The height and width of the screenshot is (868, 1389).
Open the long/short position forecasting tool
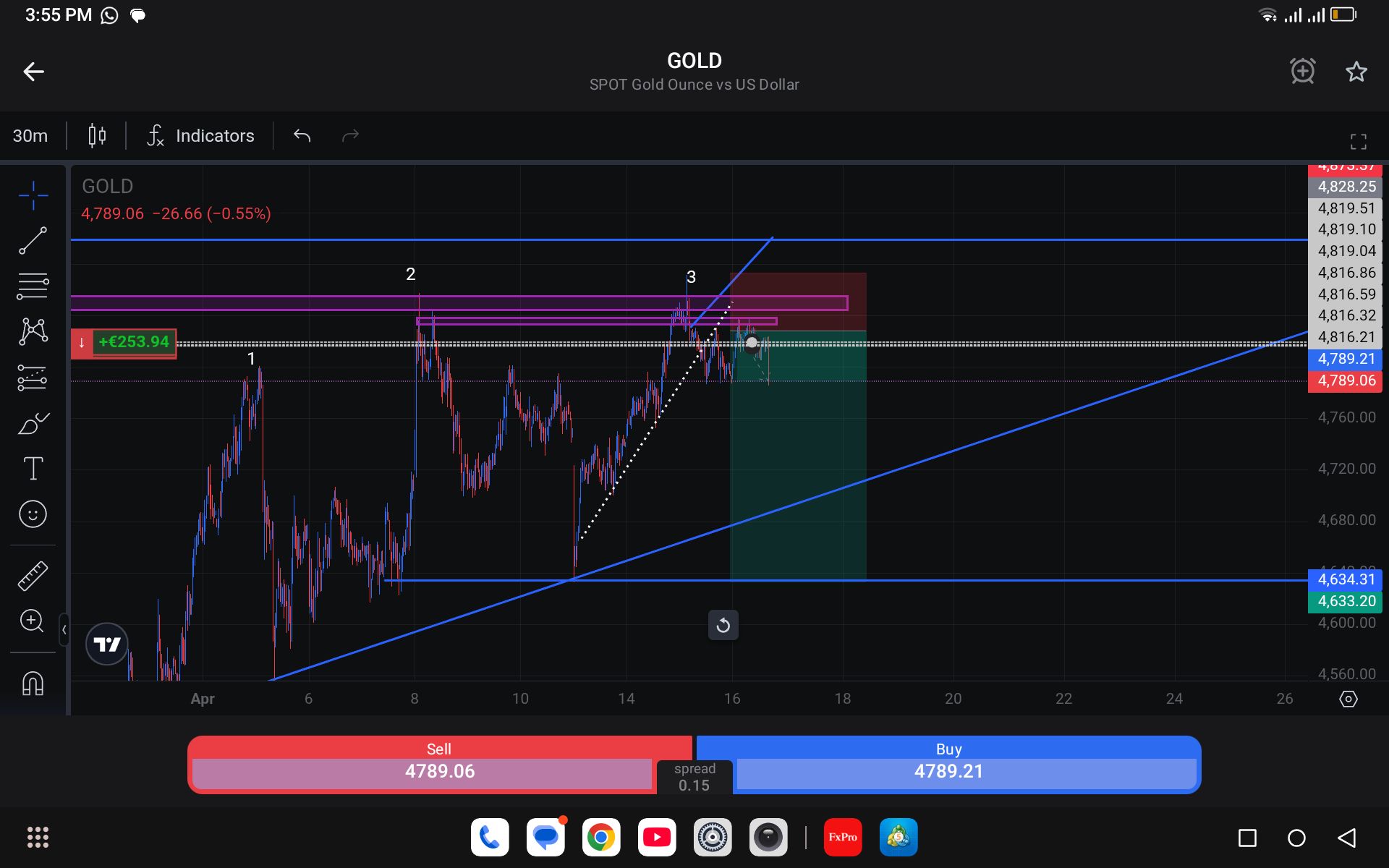(x=33, y=378)
